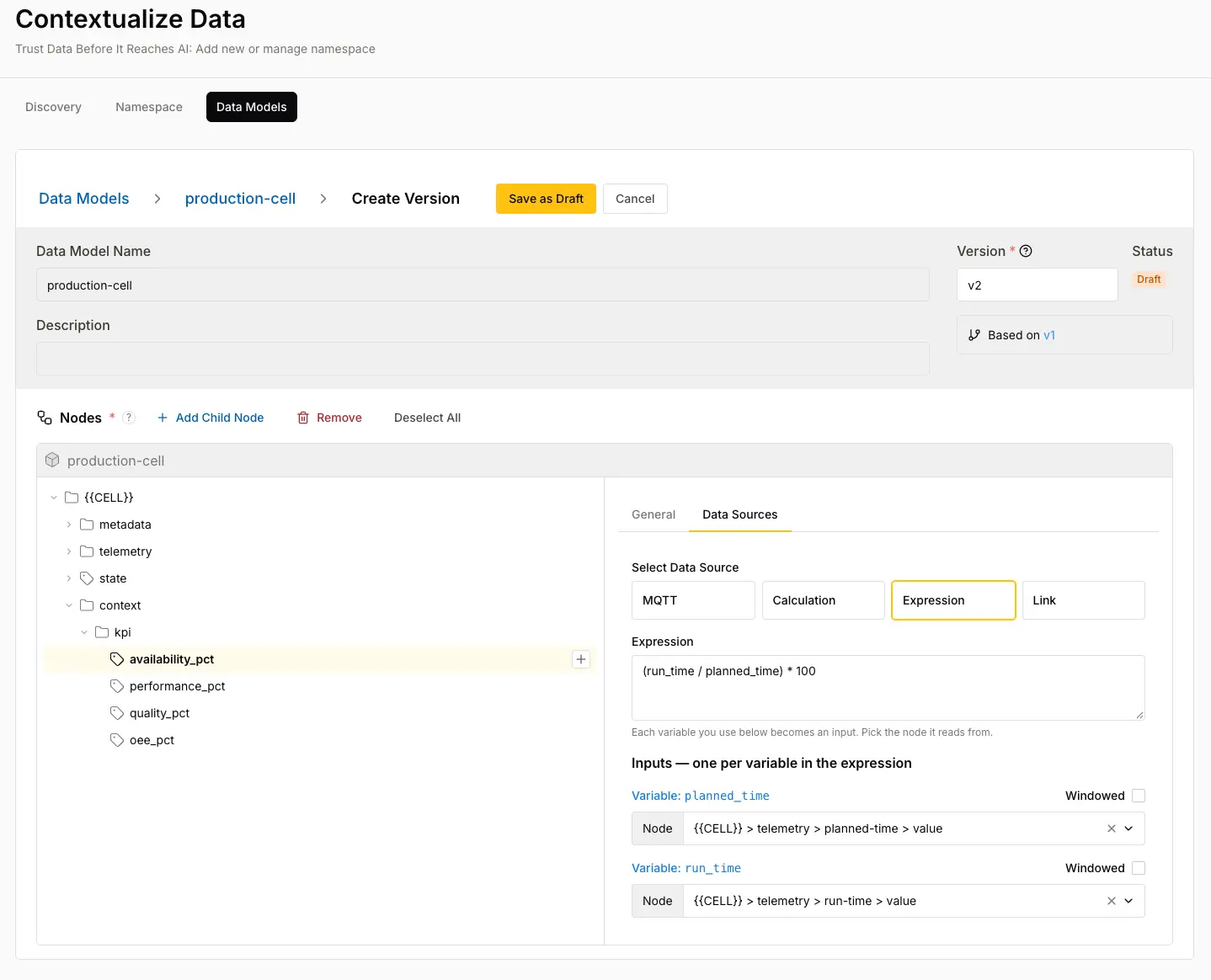Click the Data Model Name field
Viewport: 1211px width, 980px height.
coord(483,285)
